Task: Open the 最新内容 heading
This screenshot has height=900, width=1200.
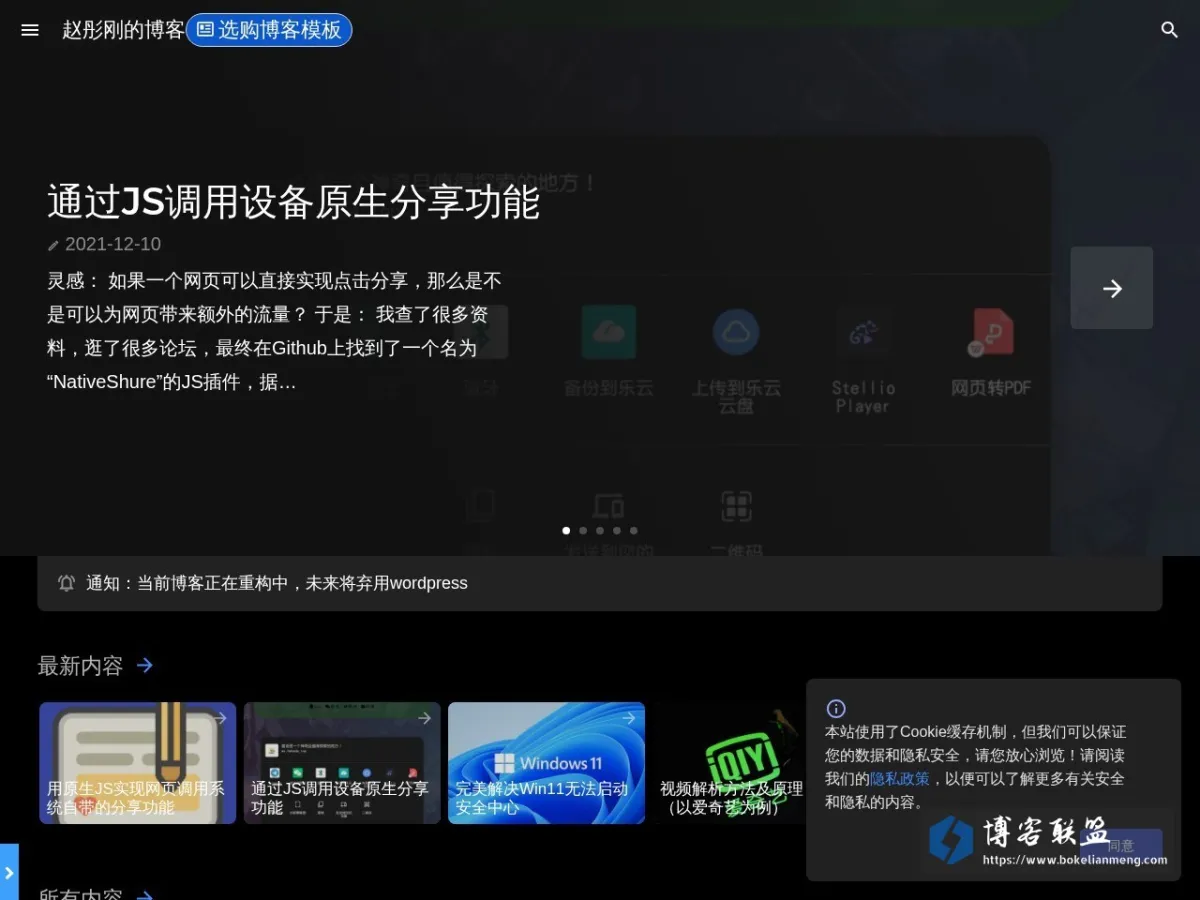Action: [80, 666]
